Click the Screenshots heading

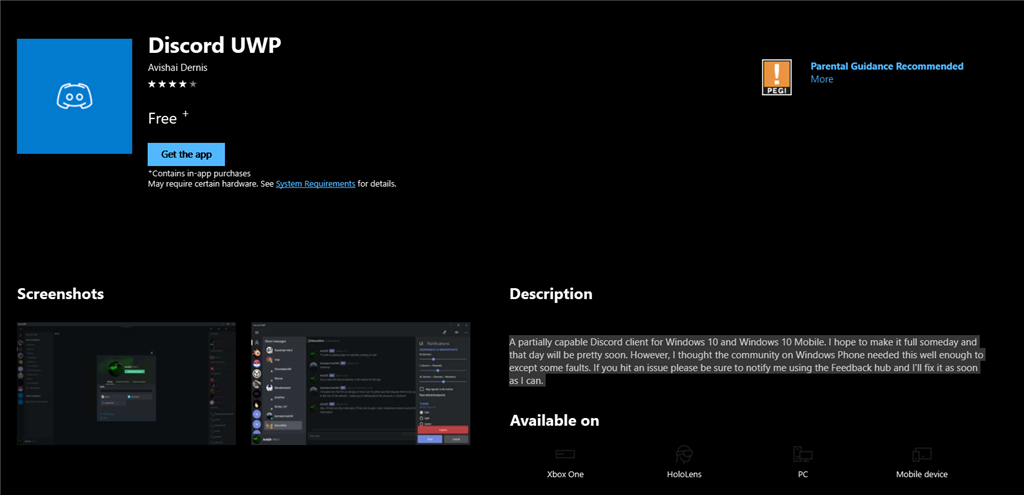tap(60, 294)
